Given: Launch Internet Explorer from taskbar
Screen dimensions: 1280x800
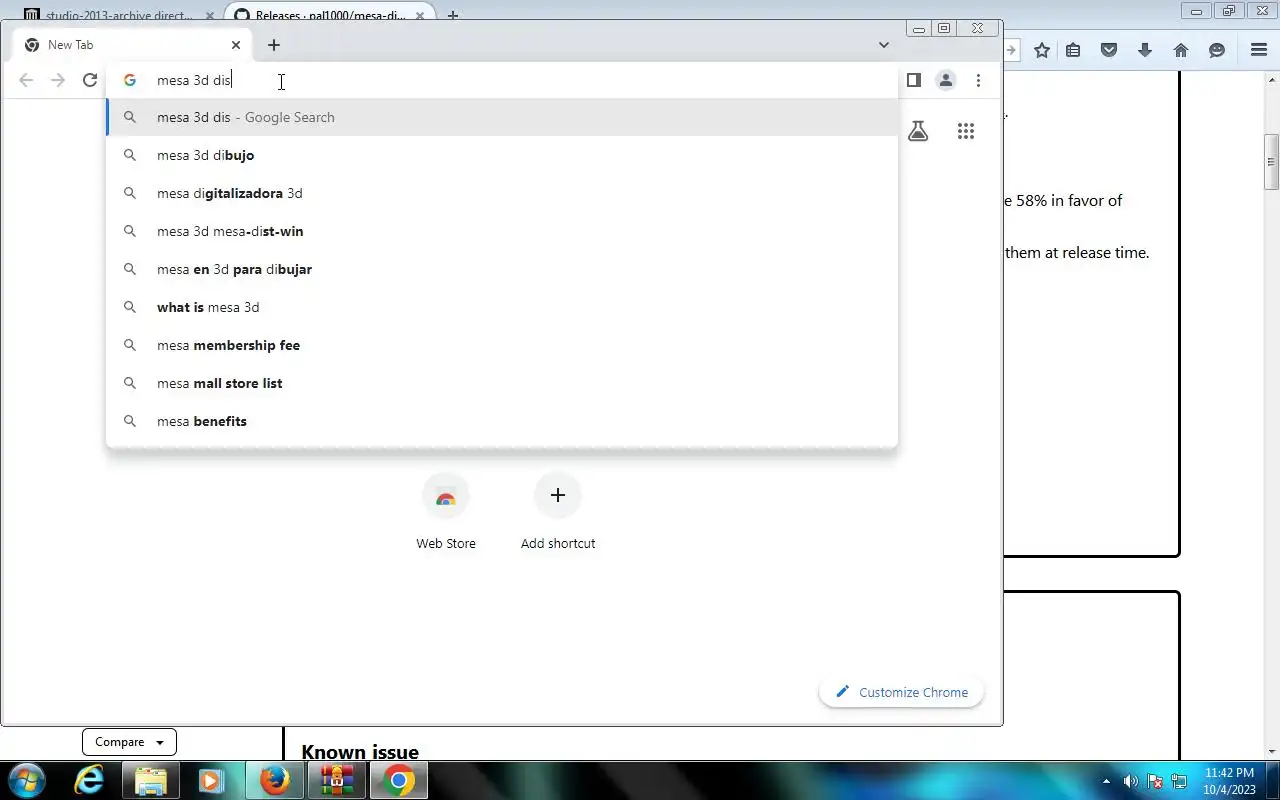Looking at the screenshot, I should tap(90, 780).
